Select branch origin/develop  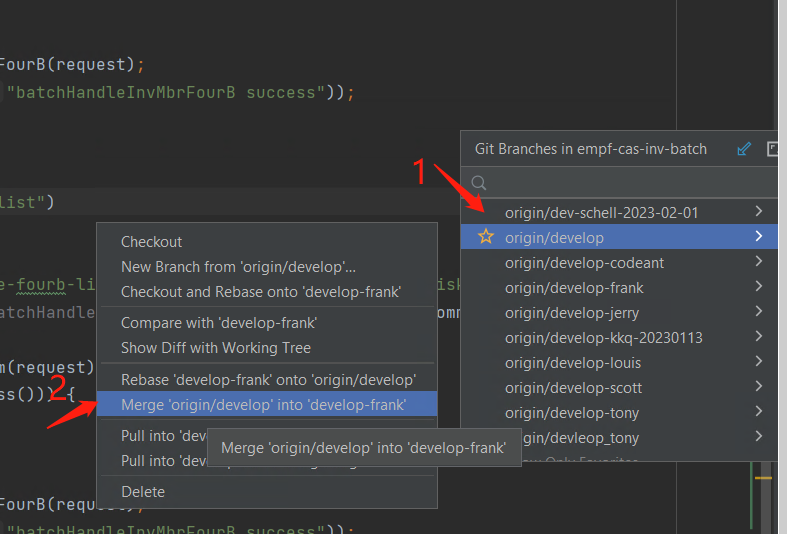pos(619,237)
